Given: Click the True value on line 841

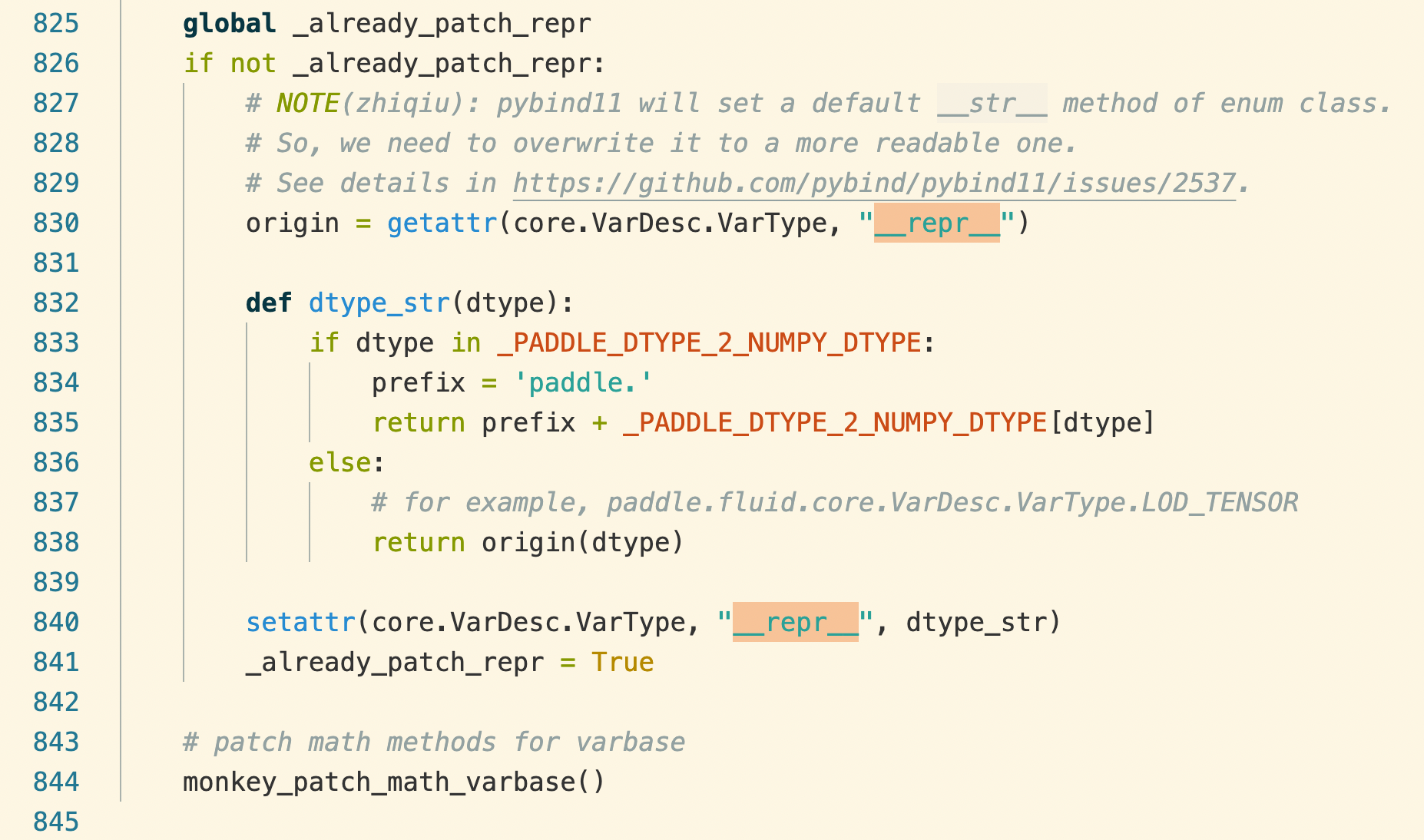Looking at the screenshot, I should [x=621, y=662].
